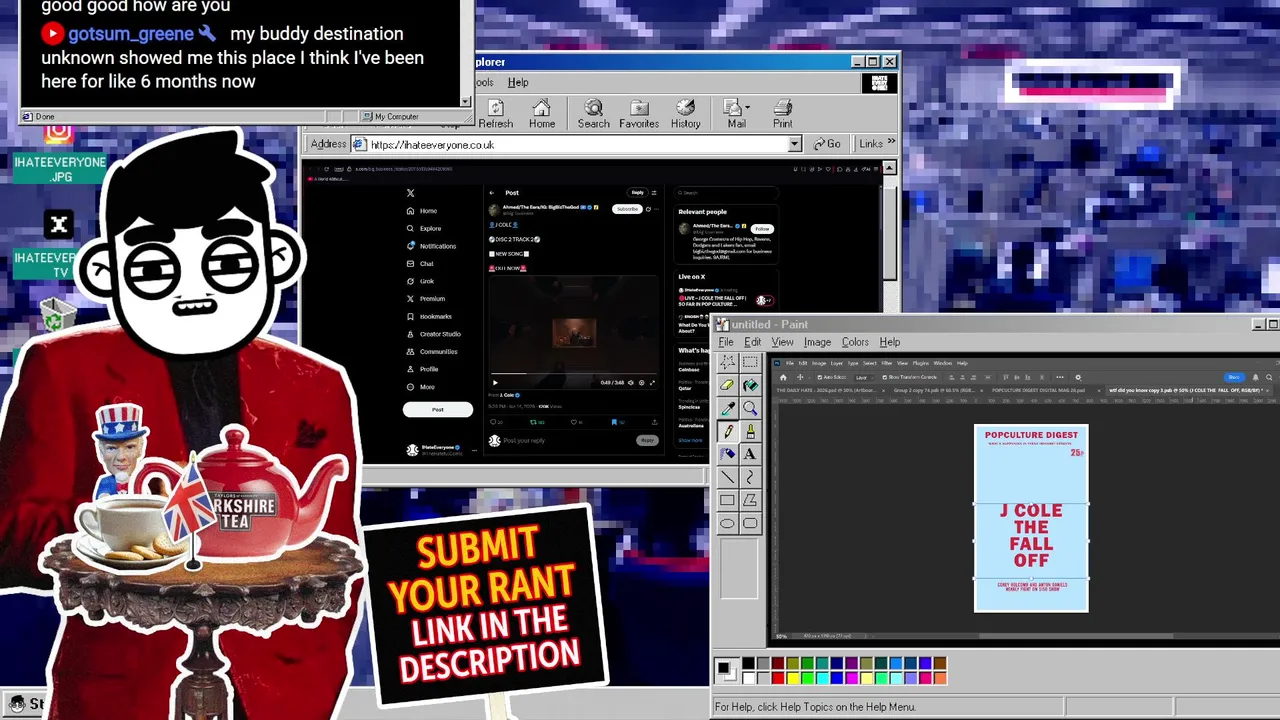
Task: Open Notifications in the X sidebar
Action: point(431,246)
